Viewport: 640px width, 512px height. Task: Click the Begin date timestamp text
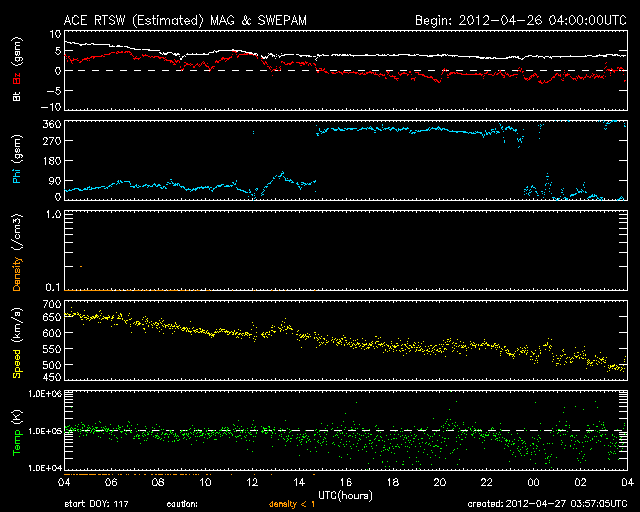(x=520, y=19)
